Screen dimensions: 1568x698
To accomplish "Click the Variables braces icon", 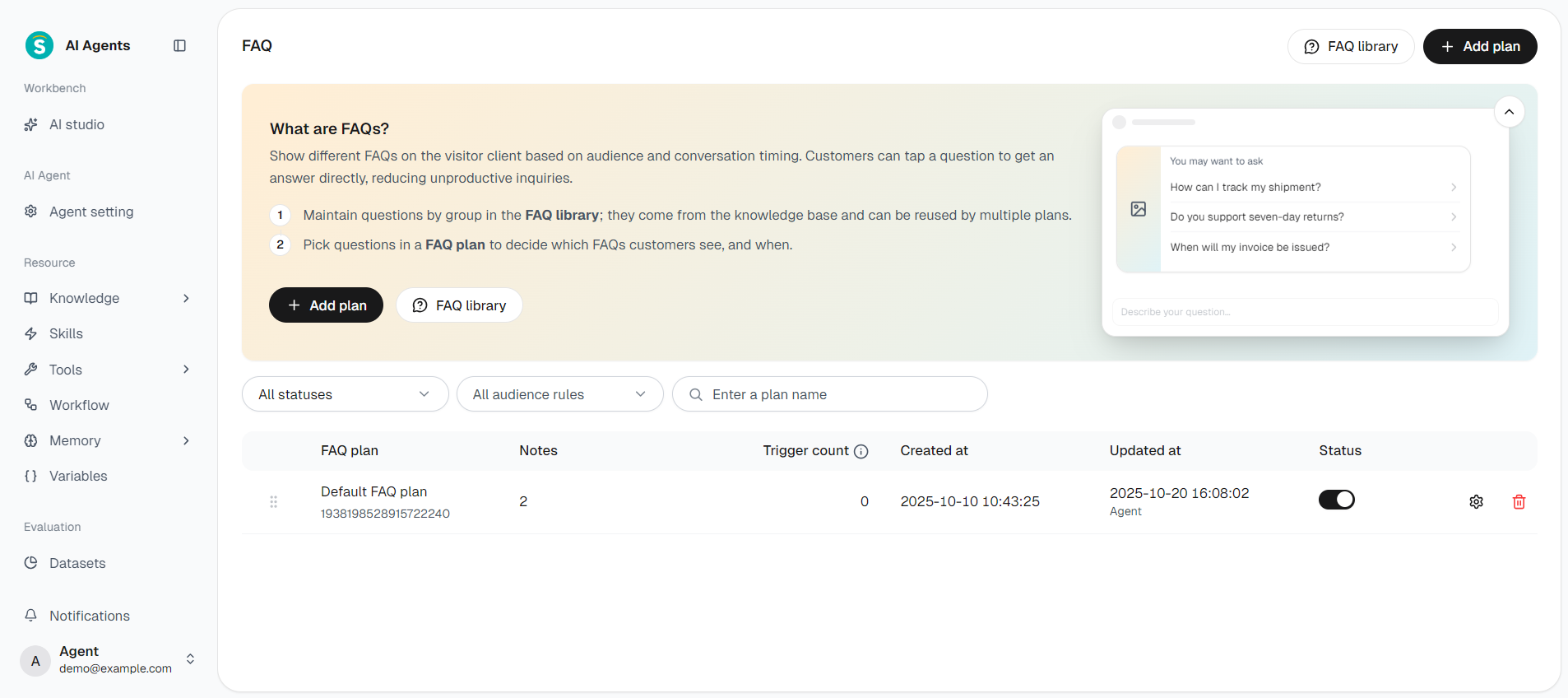I will 31,476.
